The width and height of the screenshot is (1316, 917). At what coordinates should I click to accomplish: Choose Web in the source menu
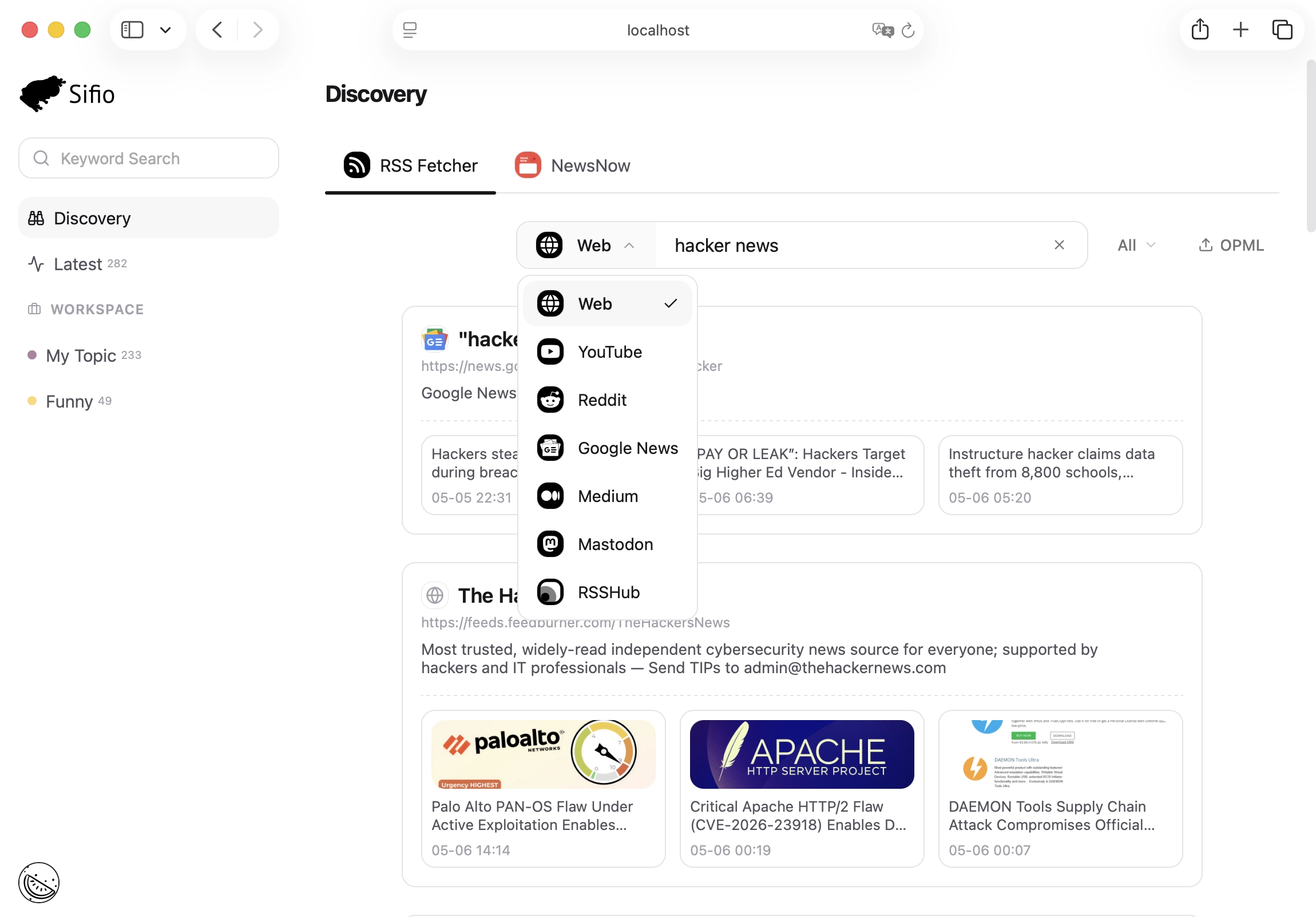(x=608, y=303)
